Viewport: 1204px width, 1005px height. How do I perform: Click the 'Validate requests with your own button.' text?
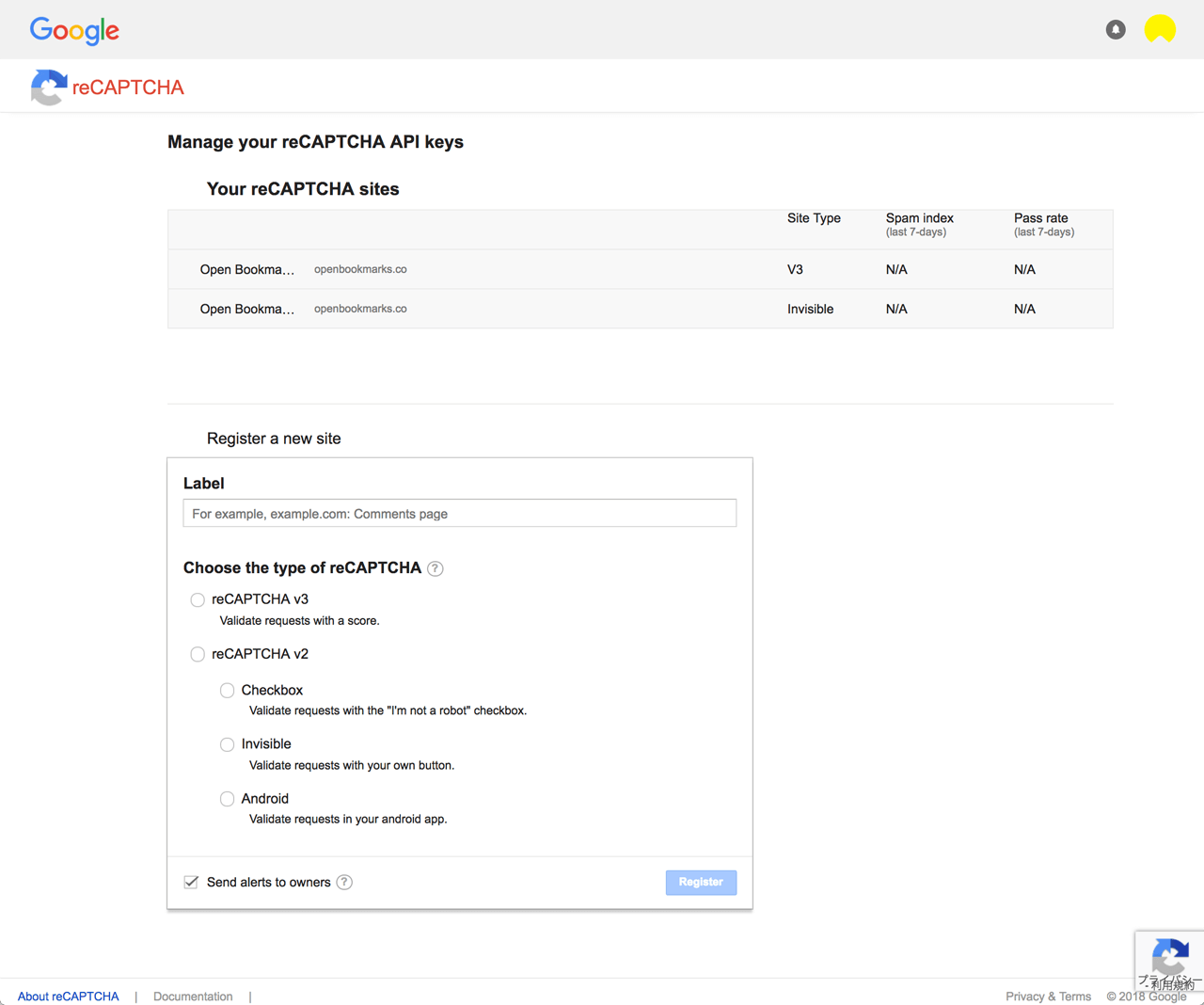tap(352, 765)
